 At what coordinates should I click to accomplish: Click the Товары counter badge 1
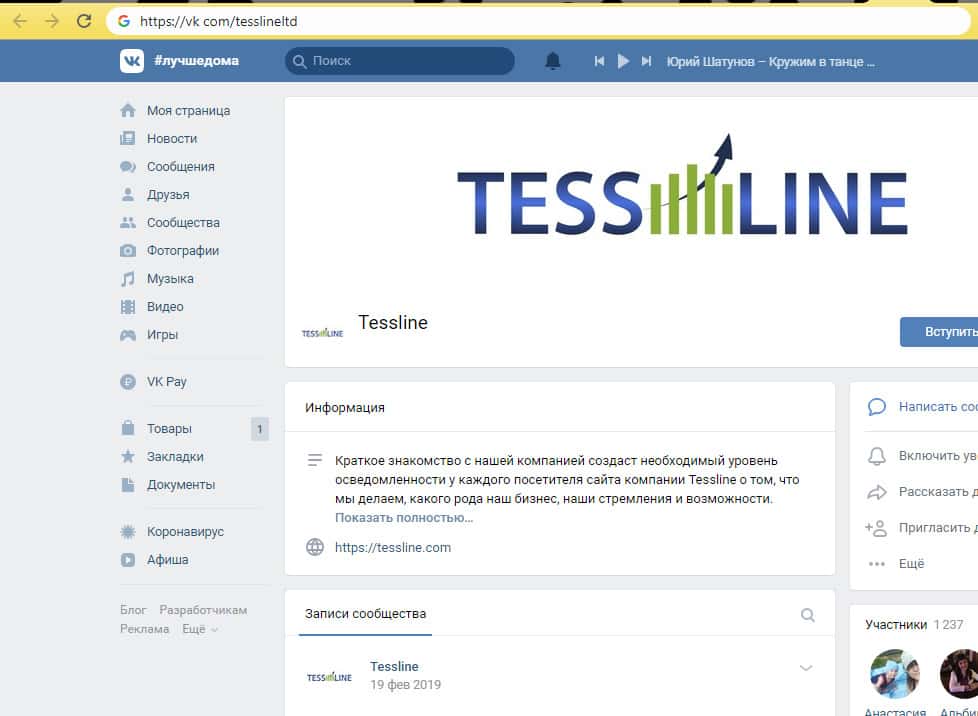point(259,429)
